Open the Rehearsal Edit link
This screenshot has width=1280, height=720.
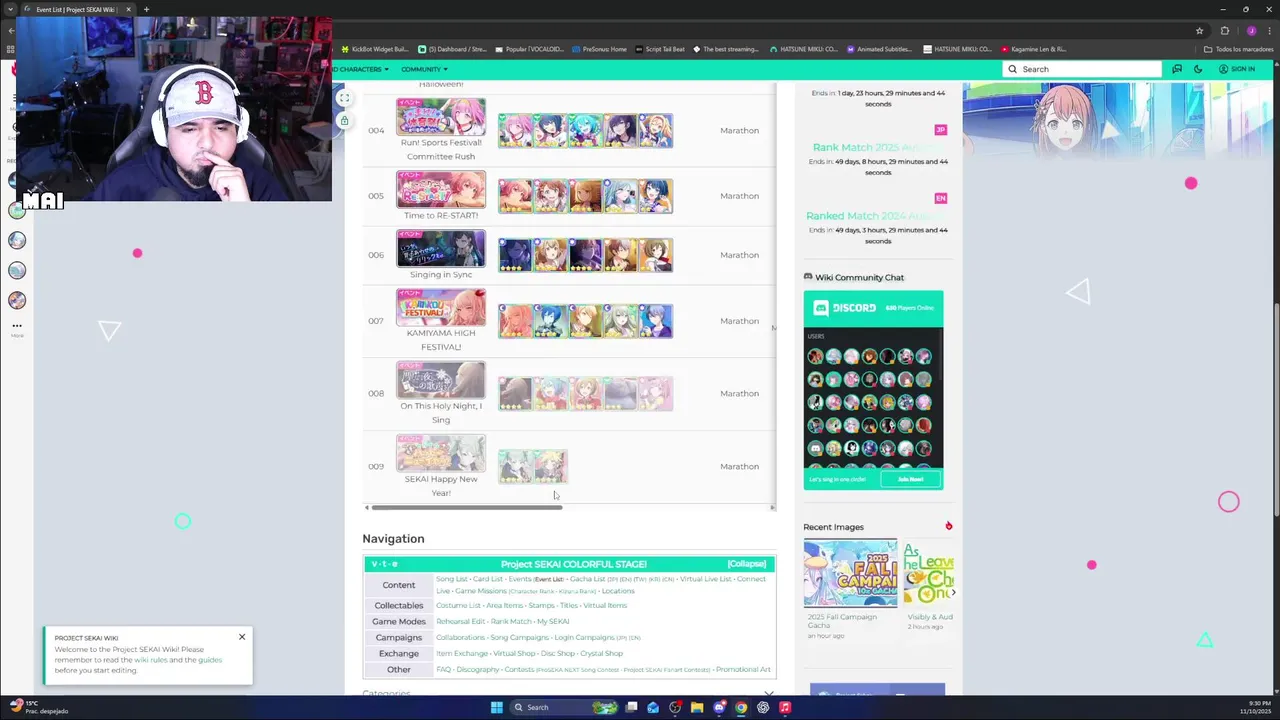(460, 621)
